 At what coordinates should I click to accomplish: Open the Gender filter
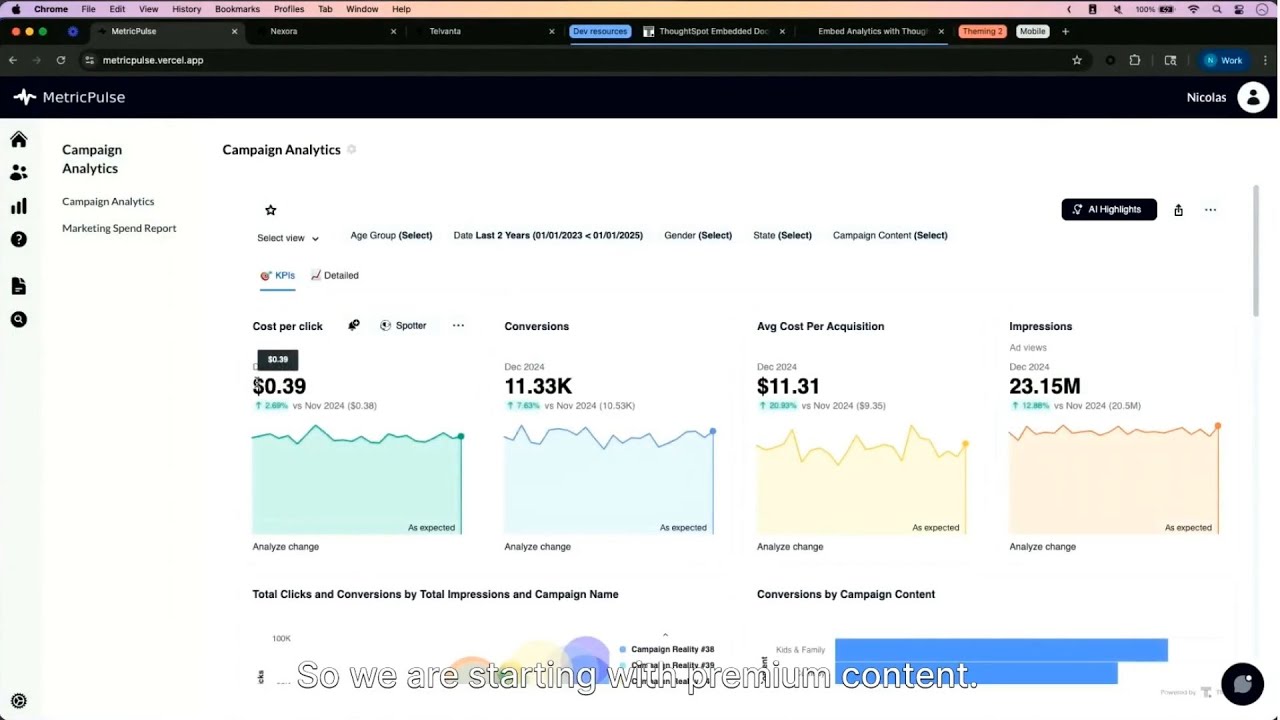point(698,235)
